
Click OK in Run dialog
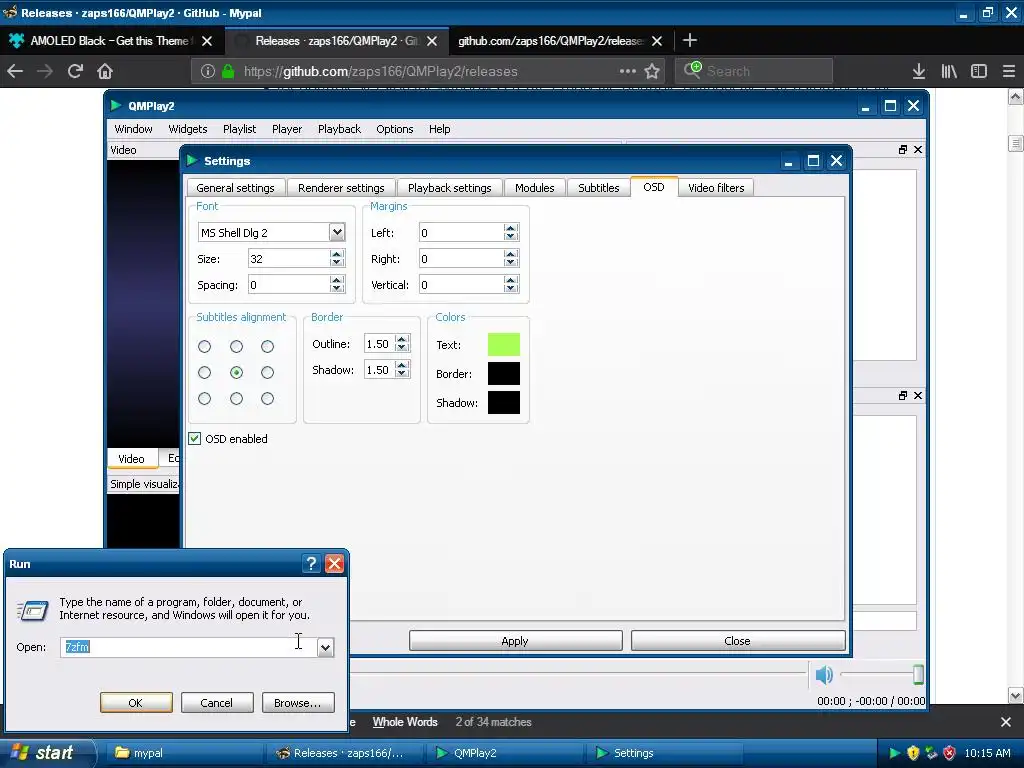[x=136, y=703]
